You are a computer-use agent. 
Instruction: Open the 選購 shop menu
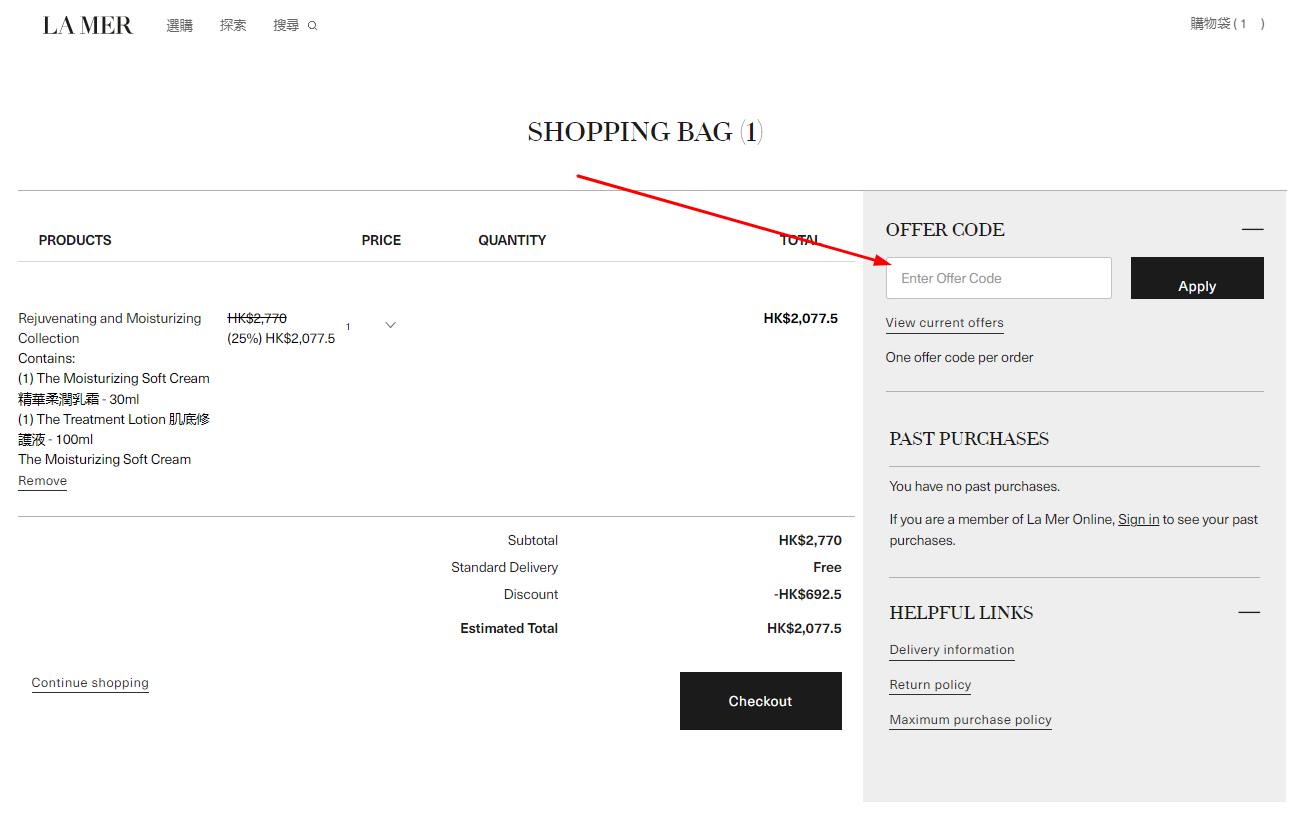180,26
